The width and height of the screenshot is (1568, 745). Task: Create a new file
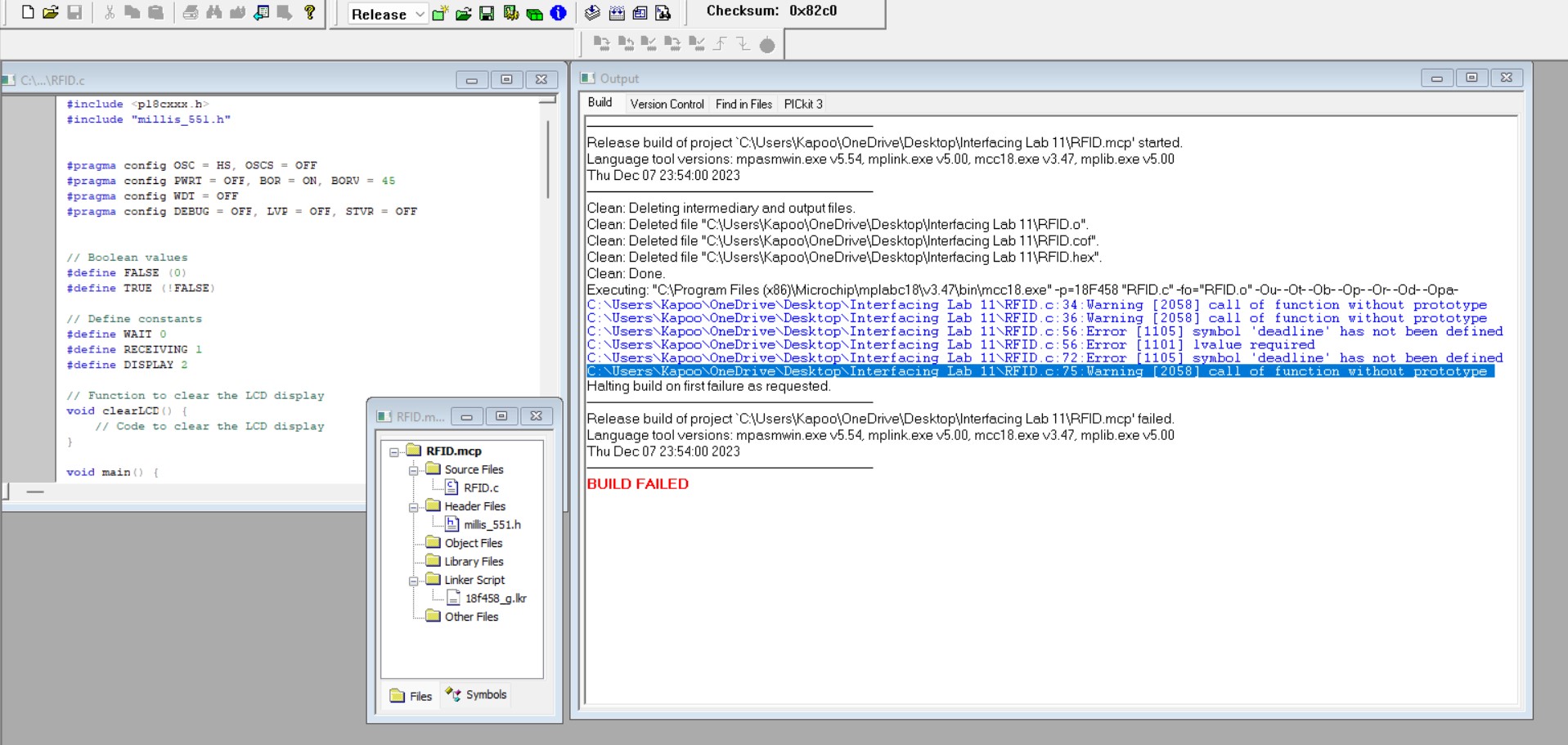coord(28,11)
